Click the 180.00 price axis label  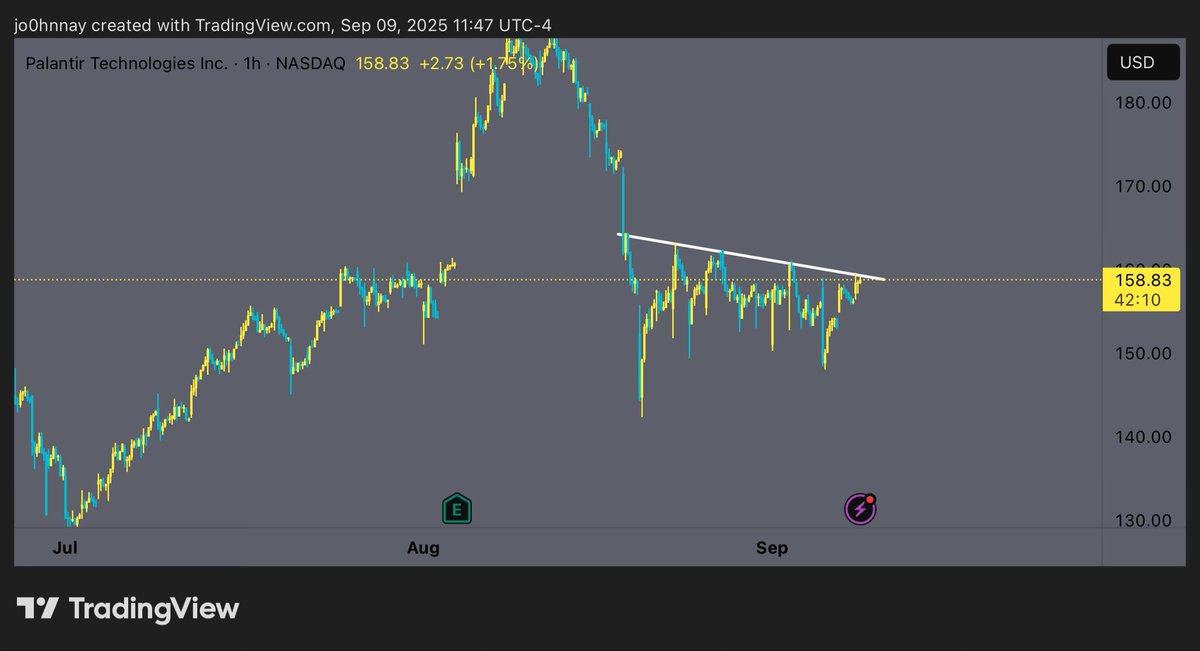1146,102
